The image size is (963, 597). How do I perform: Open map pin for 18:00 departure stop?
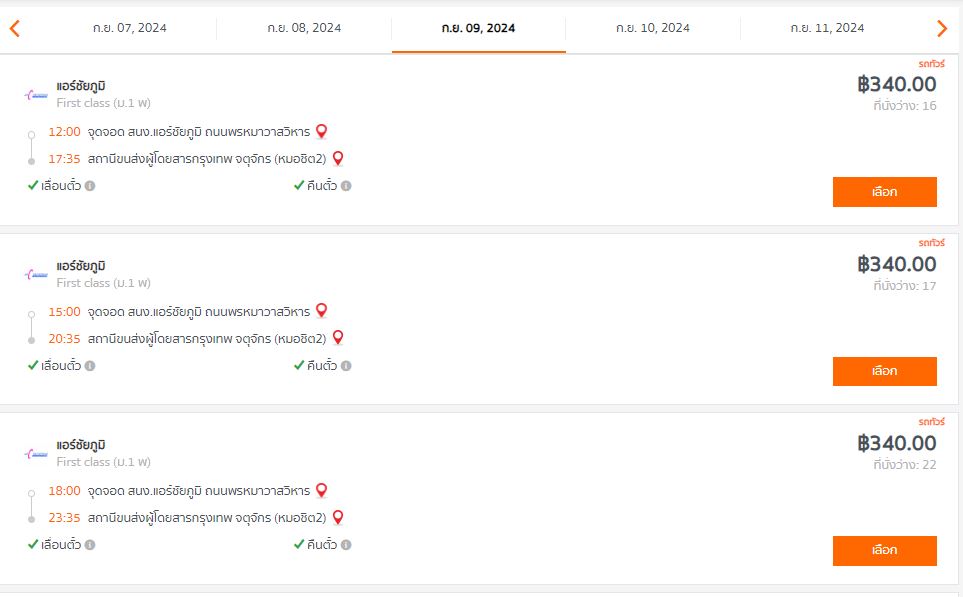tap(321, 490)
